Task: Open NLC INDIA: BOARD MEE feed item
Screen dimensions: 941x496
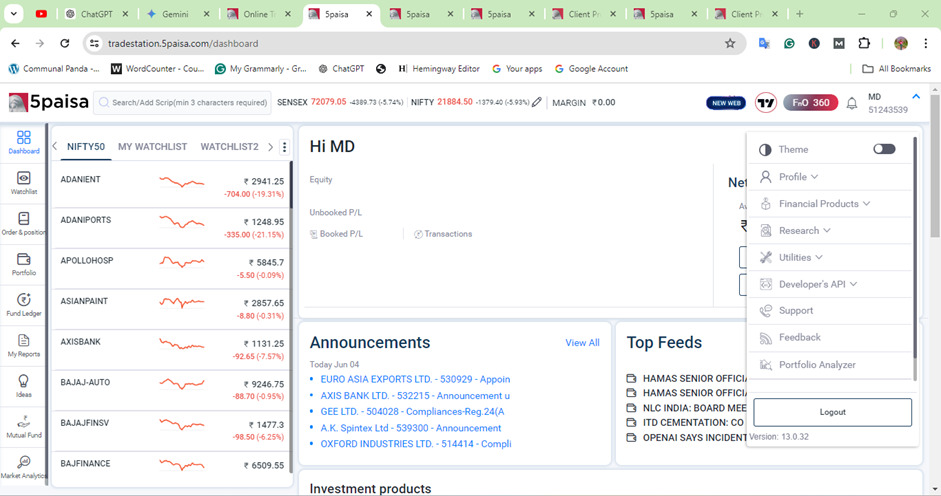Action: tap(687, 408)
